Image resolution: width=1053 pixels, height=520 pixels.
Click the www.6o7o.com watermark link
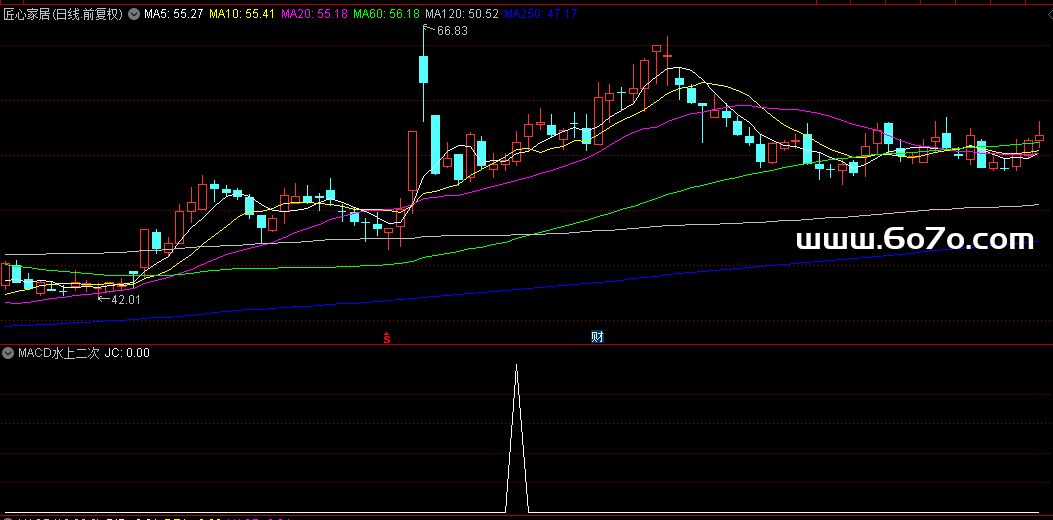coord(913,240)
